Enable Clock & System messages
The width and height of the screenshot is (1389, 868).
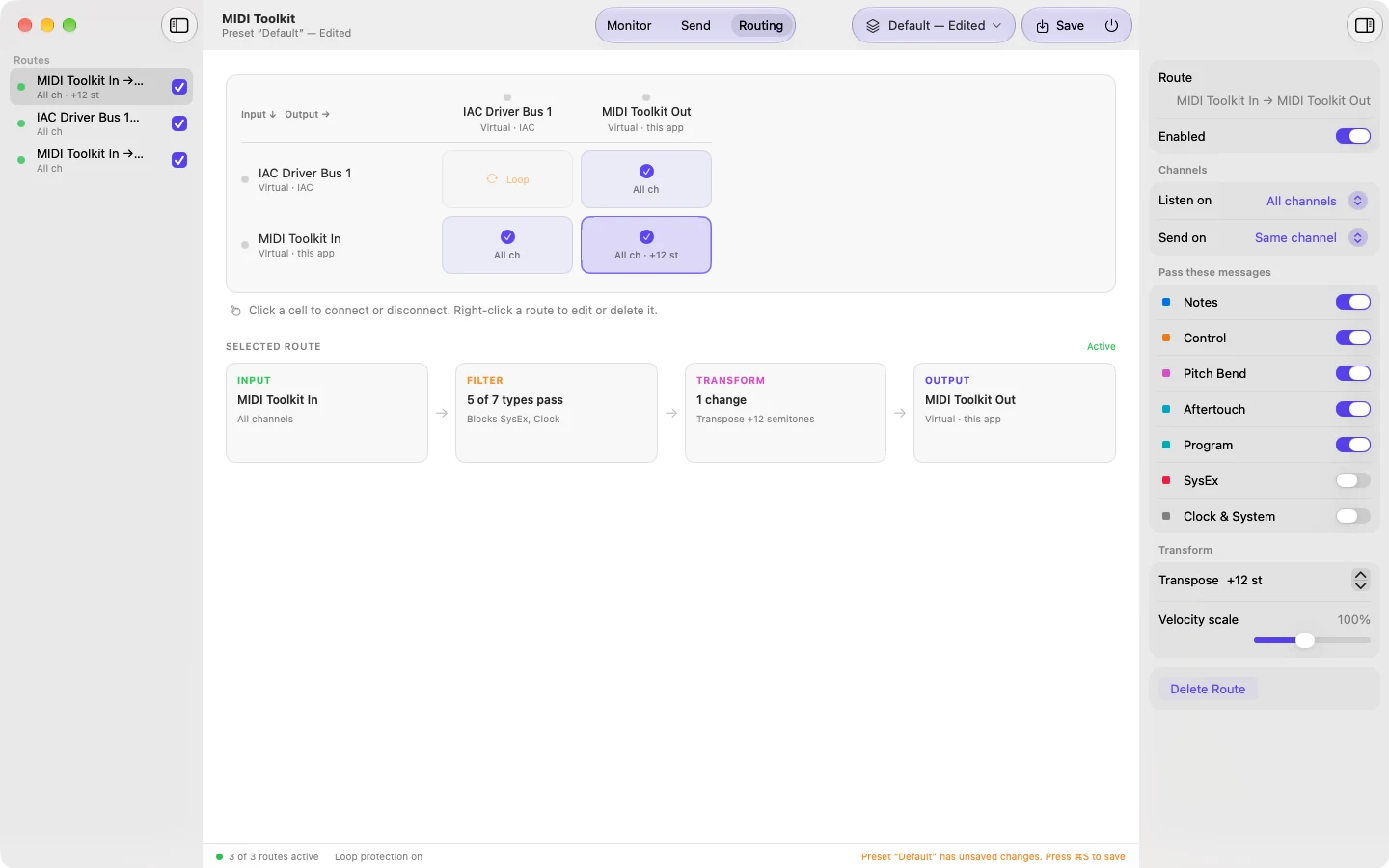1352,516
